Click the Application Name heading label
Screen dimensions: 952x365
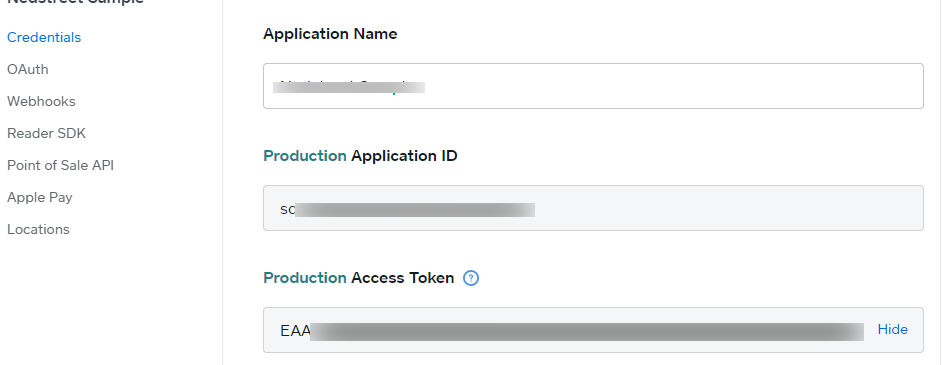click(330, 34)
